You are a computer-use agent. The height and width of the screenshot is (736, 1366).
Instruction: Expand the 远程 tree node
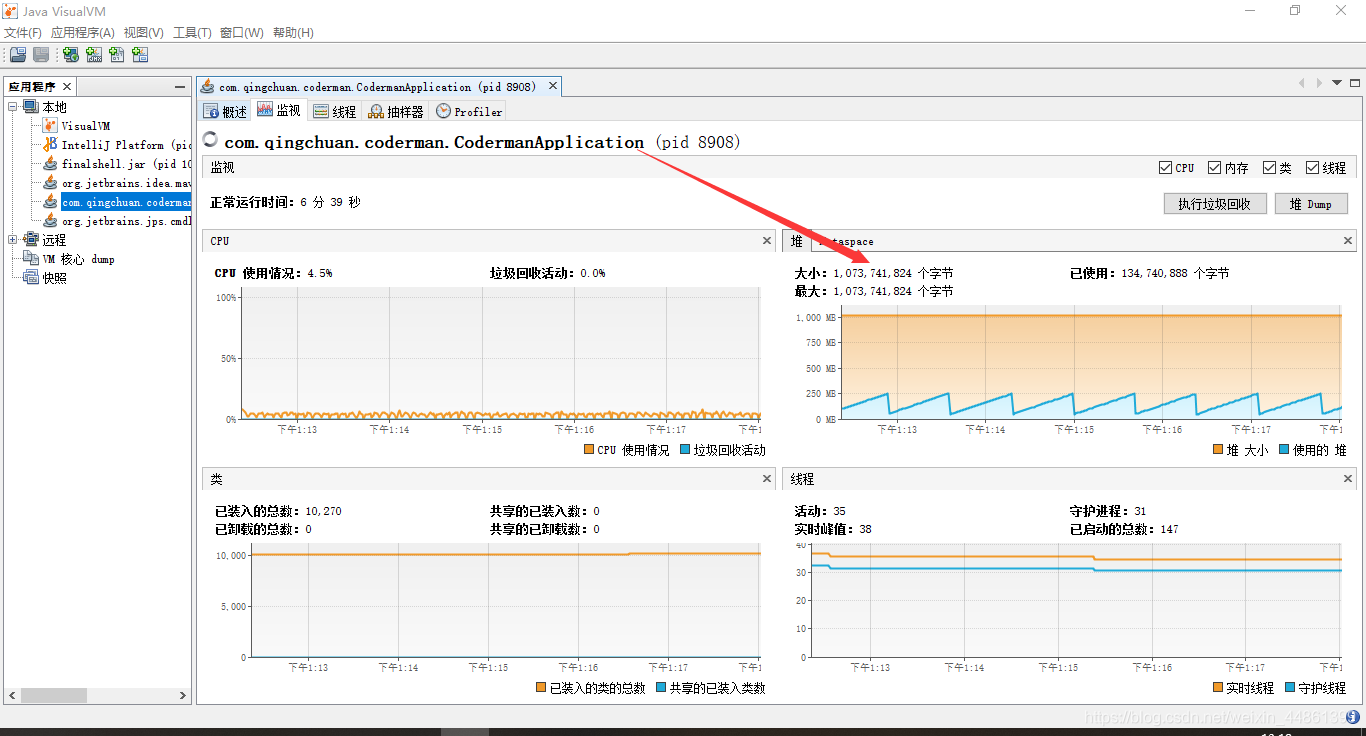(x=13, y=240)
